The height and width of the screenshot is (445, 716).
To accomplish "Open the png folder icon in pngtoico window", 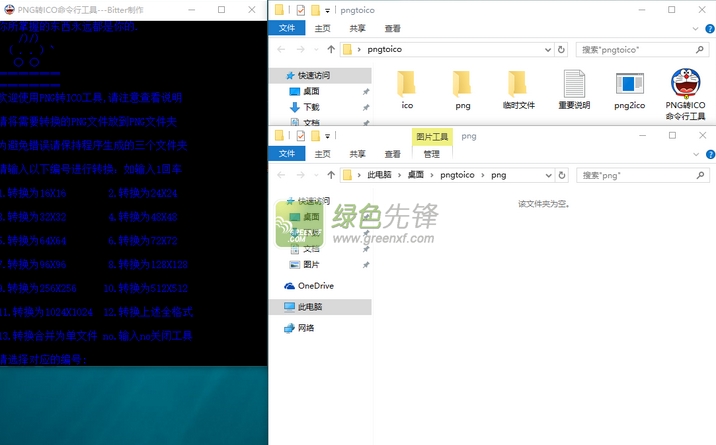I will tap(462, 90).
